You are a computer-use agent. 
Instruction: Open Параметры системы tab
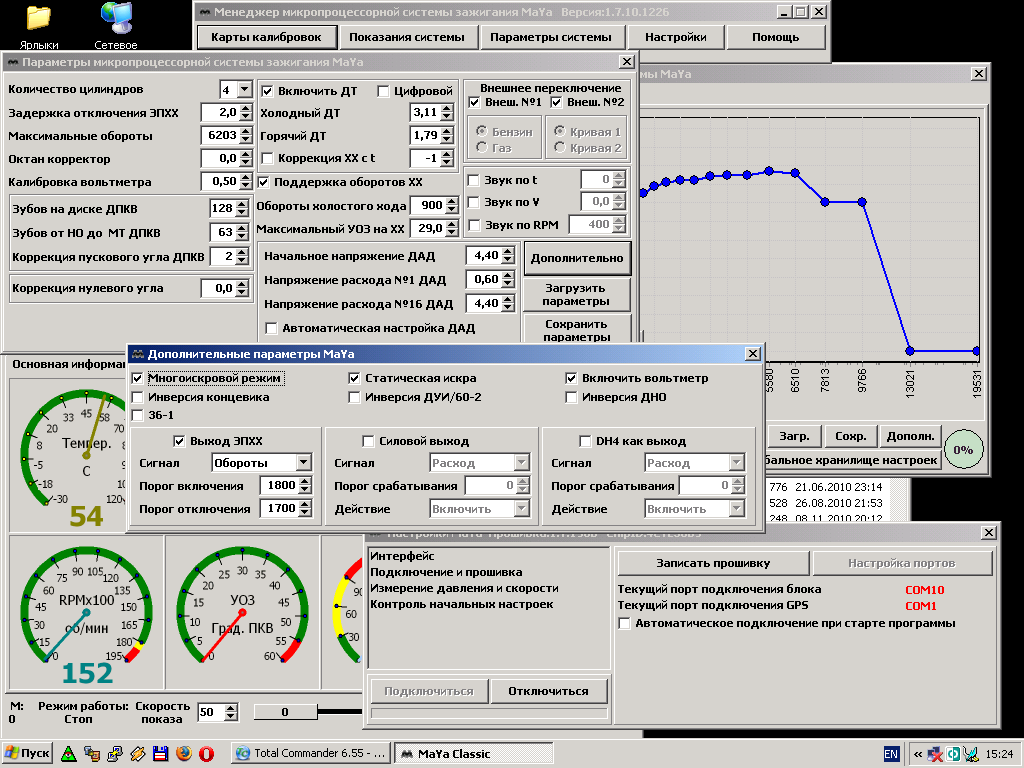coord(551,37)
